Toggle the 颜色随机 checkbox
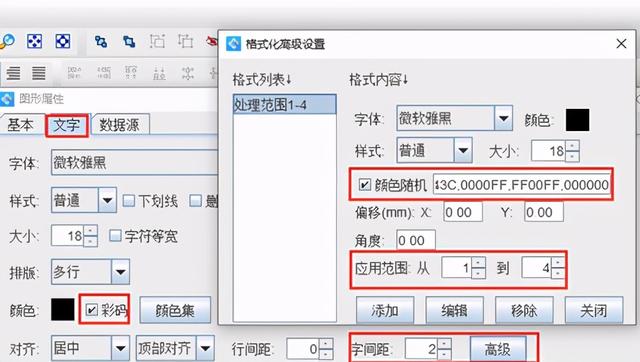This screenshot has width=640, height=362. point(364,185)
